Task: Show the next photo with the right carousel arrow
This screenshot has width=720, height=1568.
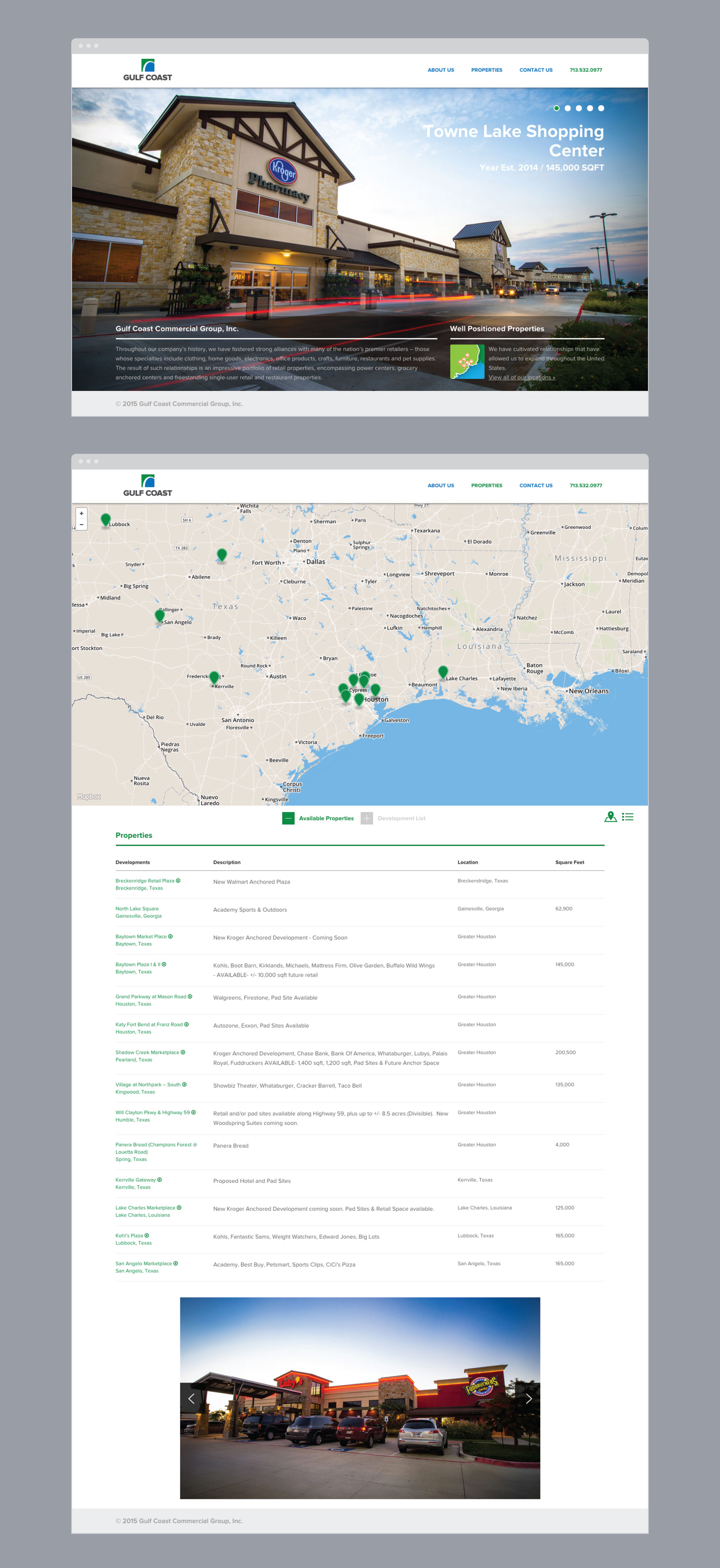Action: (x=528, y=1399)
